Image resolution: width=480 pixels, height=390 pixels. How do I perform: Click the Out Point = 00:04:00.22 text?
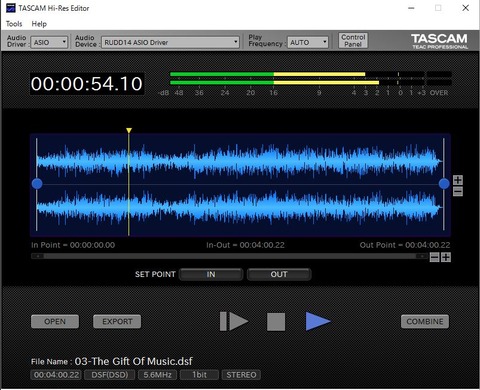[x=405, y=245]
